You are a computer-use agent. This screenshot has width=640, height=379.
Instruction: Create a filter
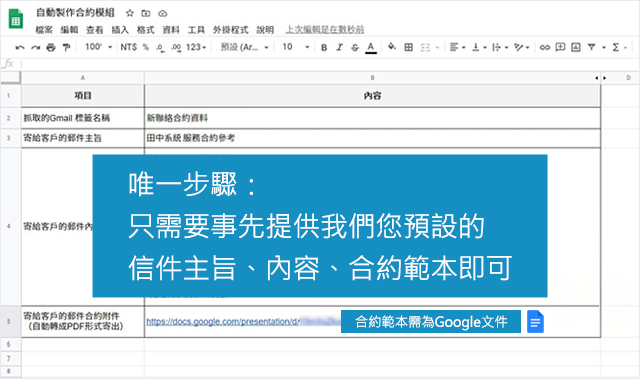(x=591, y=47)
